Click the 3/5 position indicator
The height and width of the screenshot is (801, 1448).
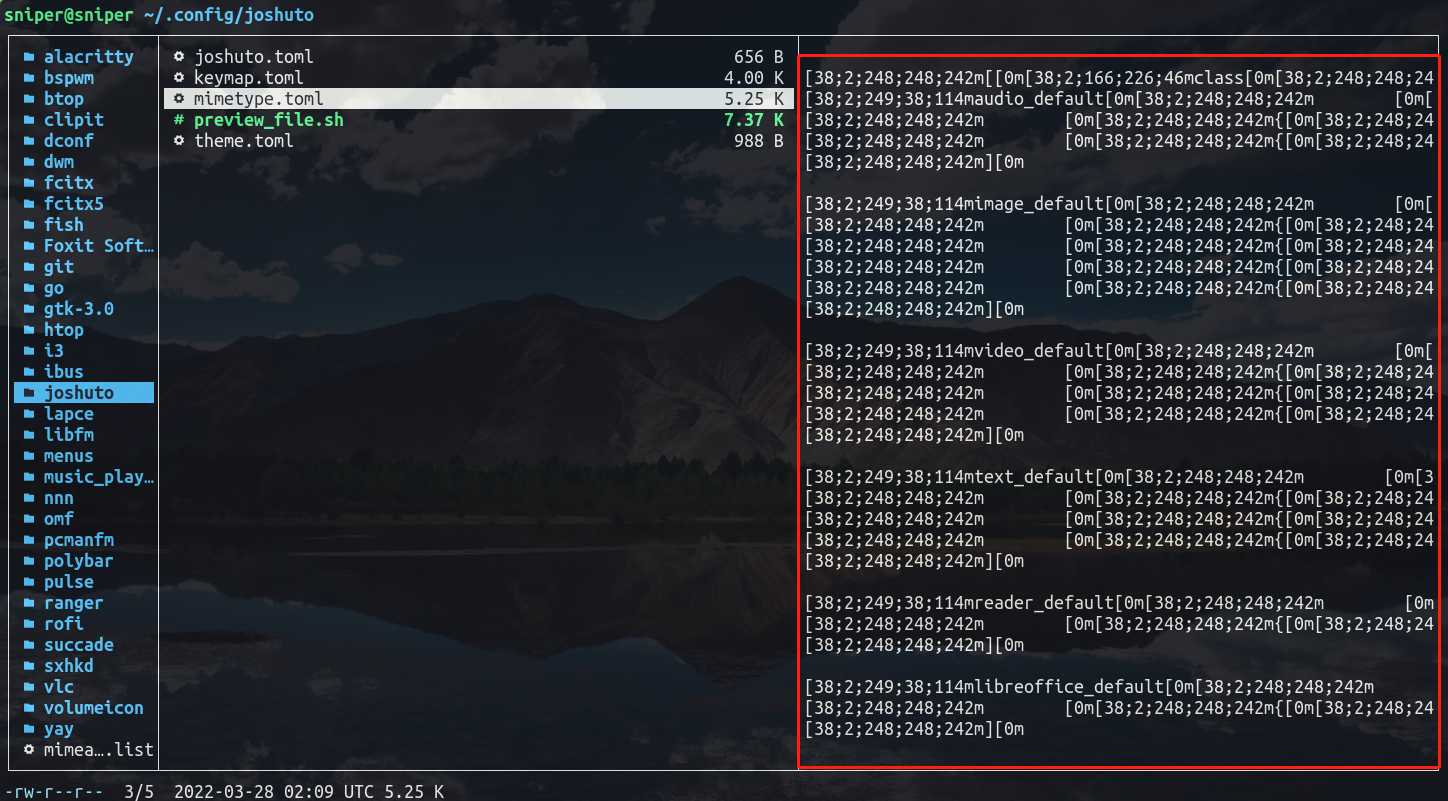pos(139,792)
